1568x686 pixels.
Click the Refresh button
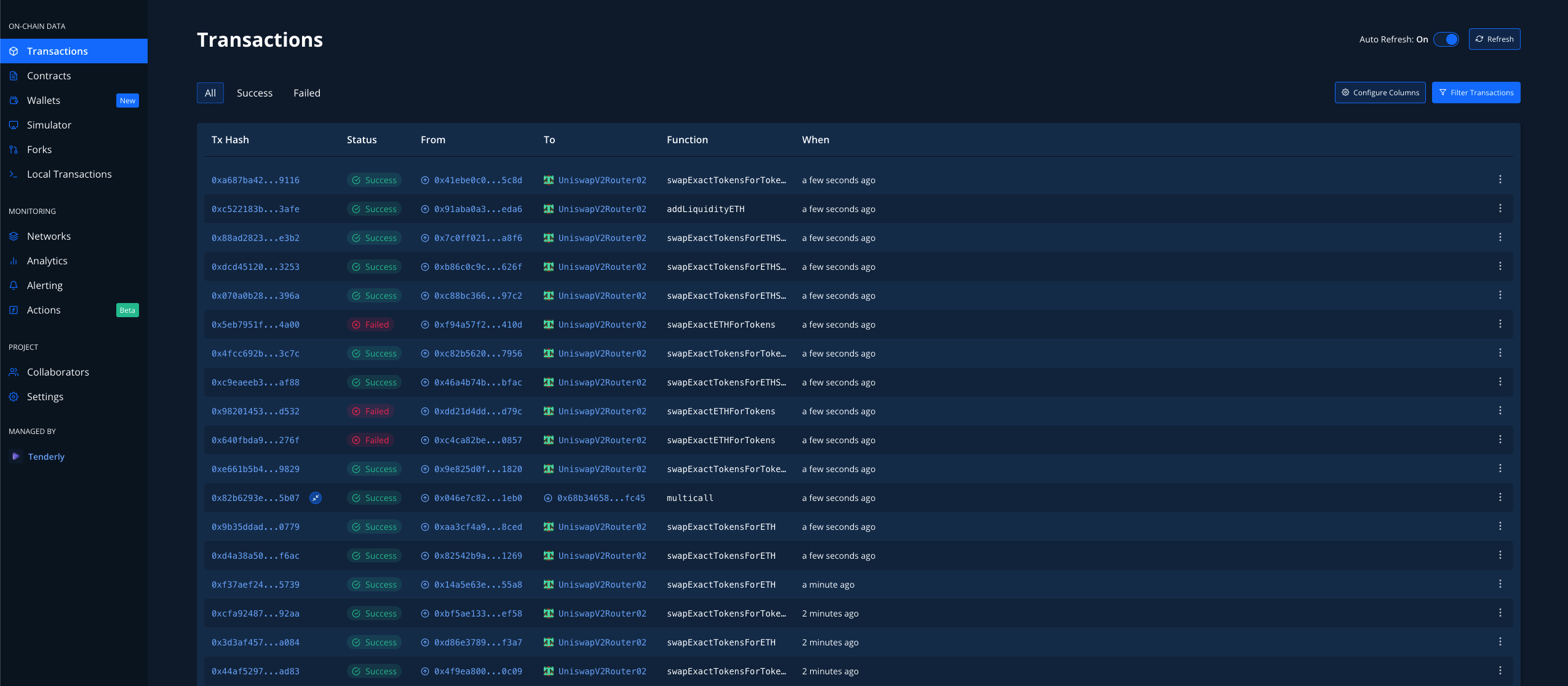1494,39
